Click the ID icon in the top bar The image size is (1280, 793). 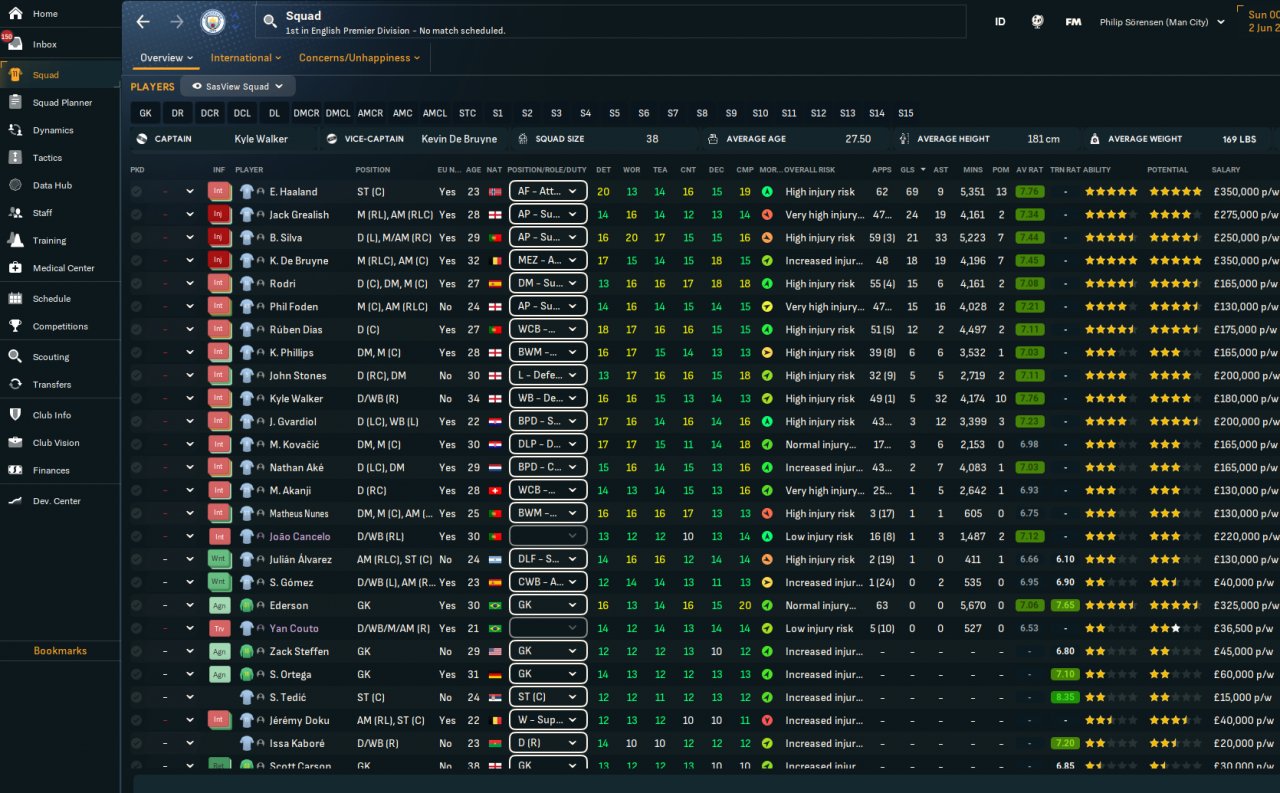1000,22
